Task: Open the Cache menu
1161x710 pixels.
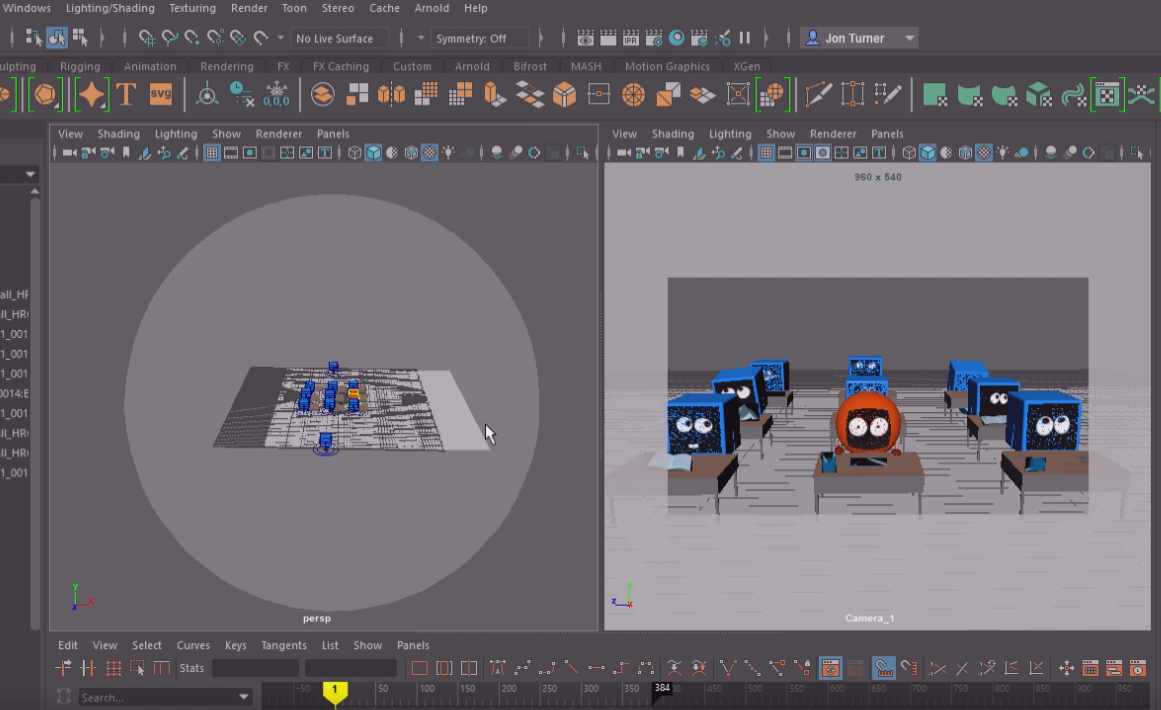Action: [x=384, y=8]
